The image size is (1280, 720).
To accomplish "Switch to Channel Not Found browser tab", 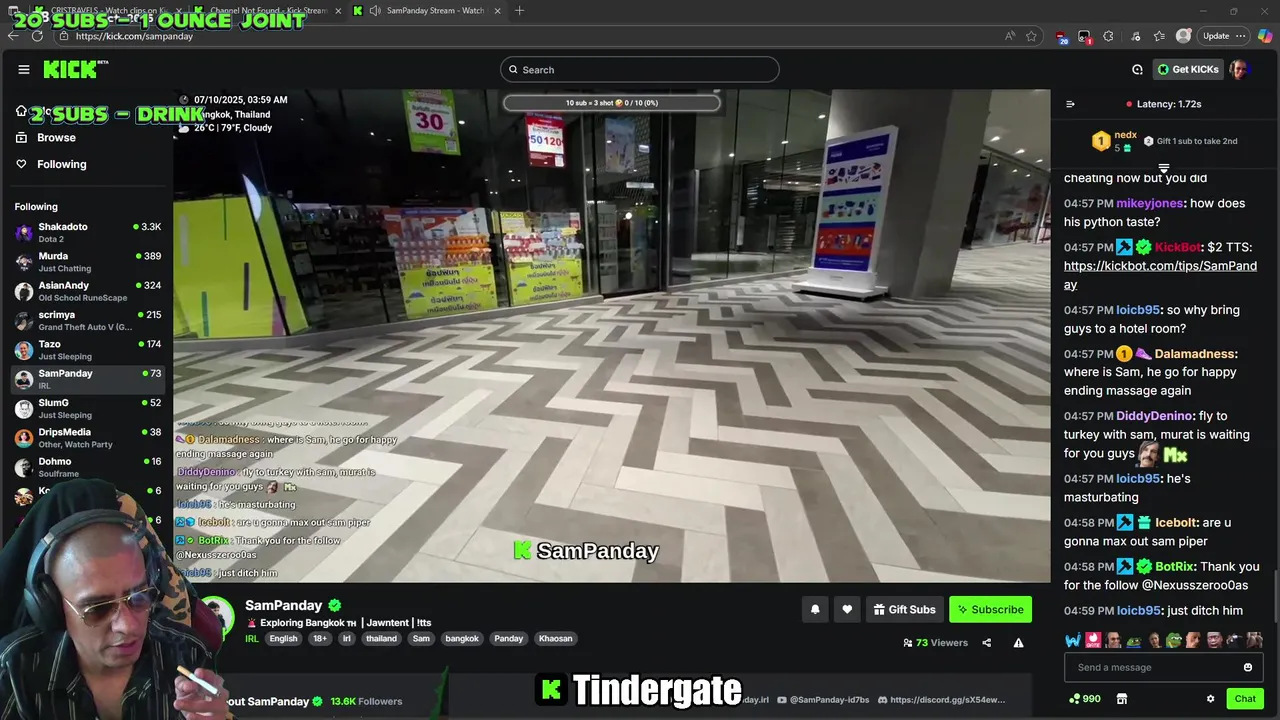I will (268, 11).
